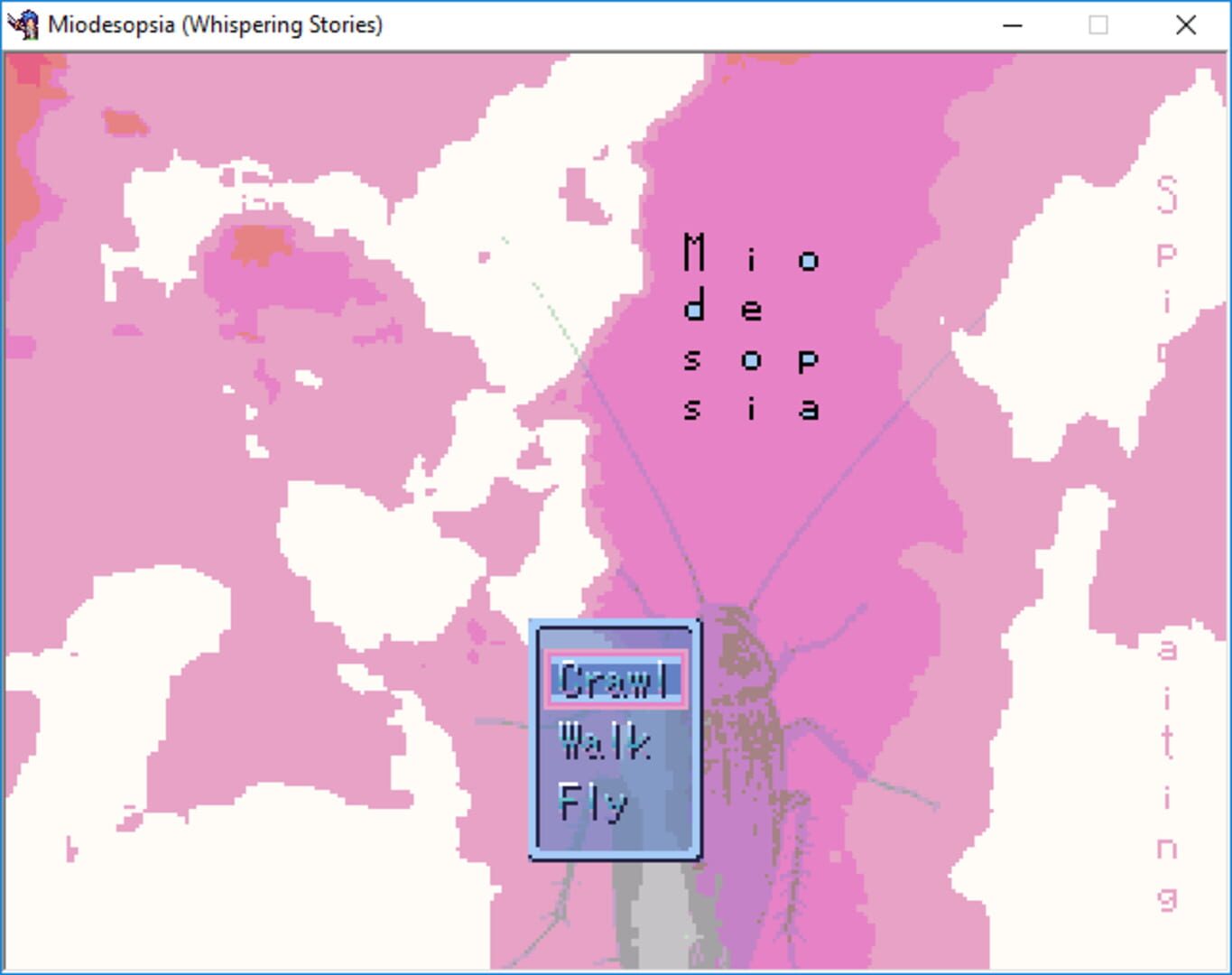Close the Miodesopsia window

click(x=1186, y=25)
